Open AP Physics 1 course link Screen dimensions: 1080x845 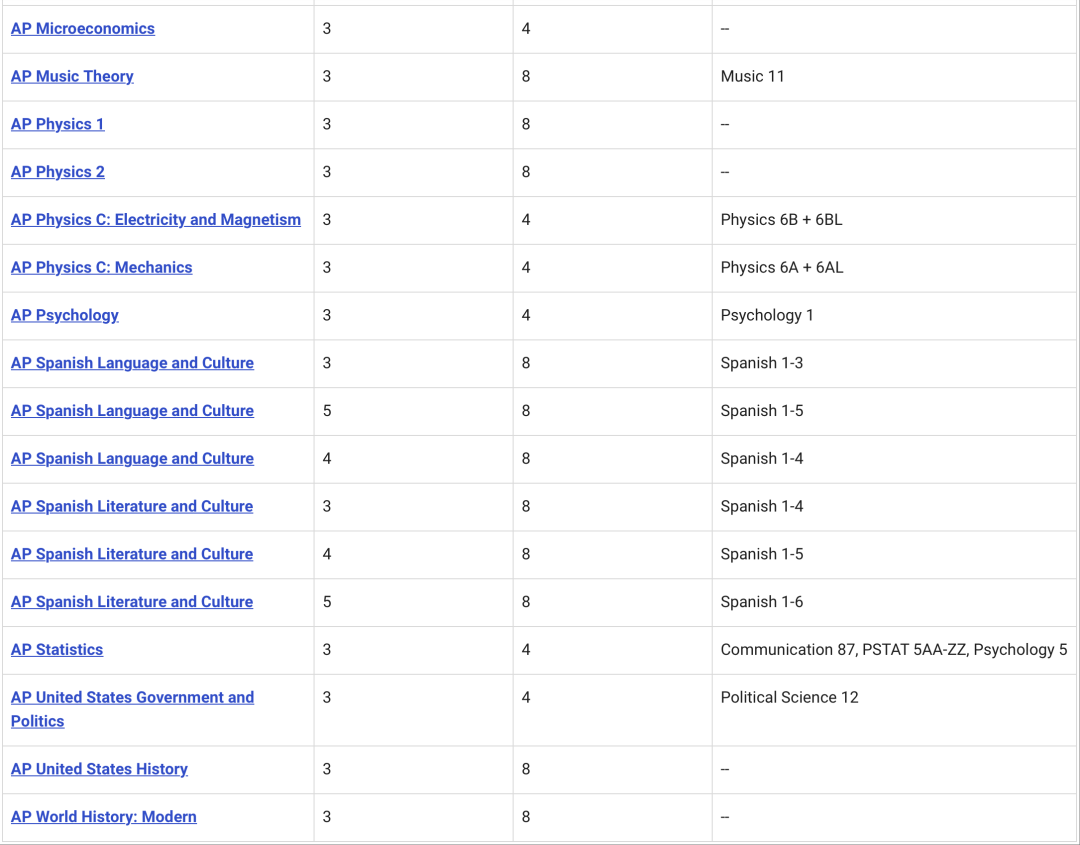click(x=57, y=125)
